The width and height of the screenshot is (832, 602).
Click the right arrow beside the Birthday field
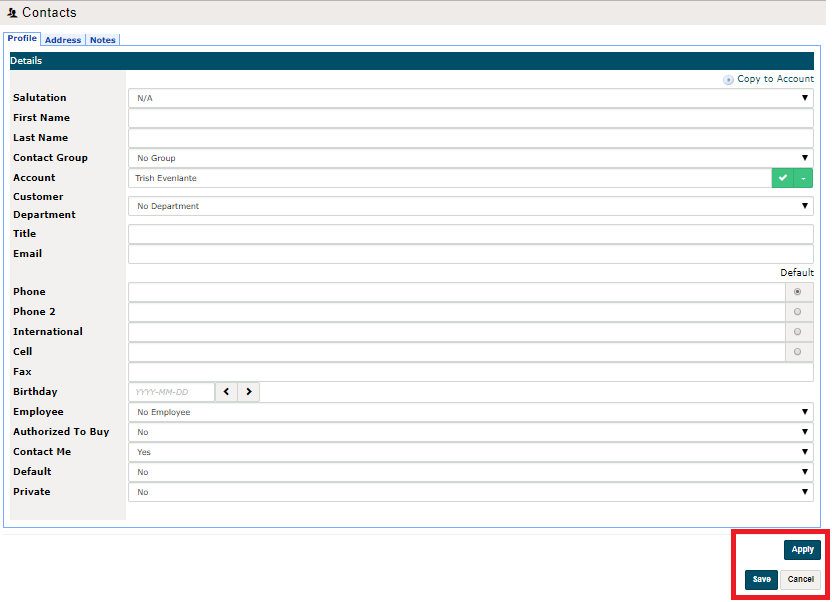[247, 391]
